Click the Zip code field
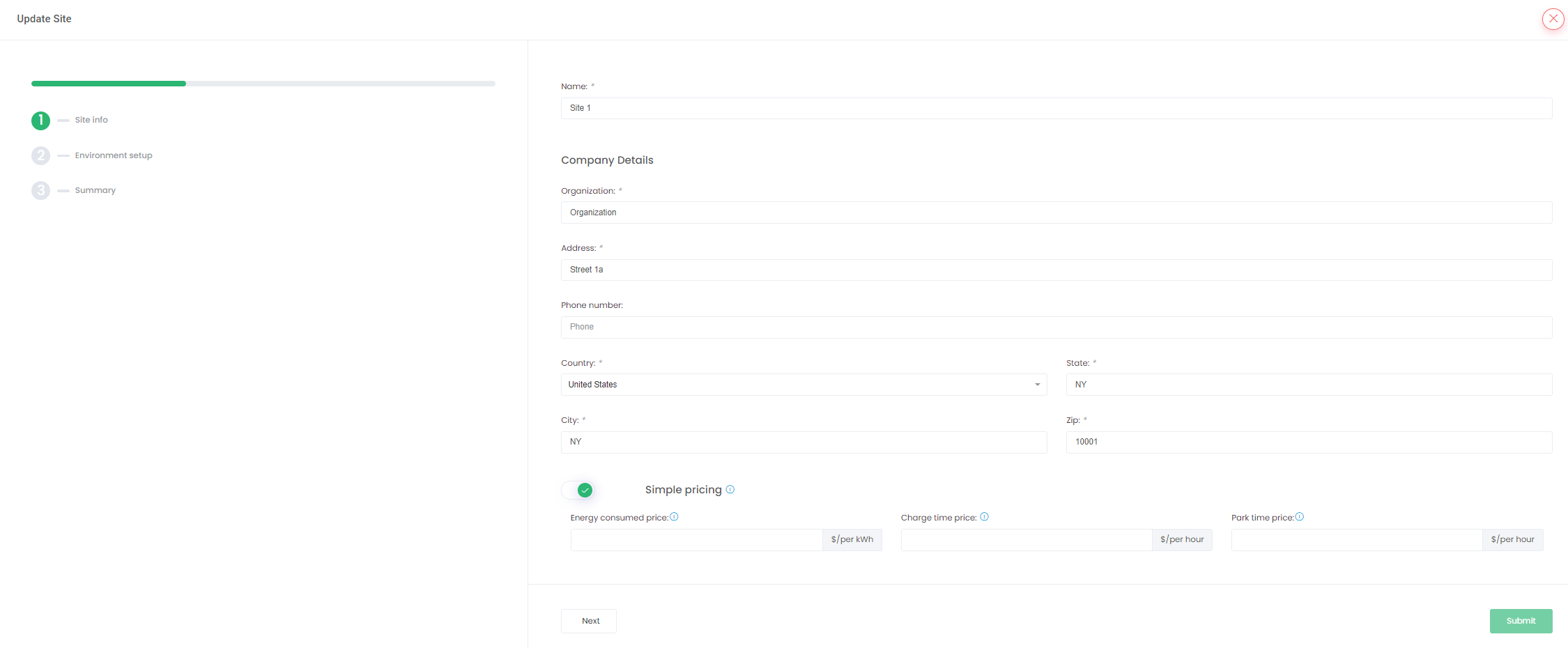This screenshot has height=648, width=1568. [x=1308, y=442]
